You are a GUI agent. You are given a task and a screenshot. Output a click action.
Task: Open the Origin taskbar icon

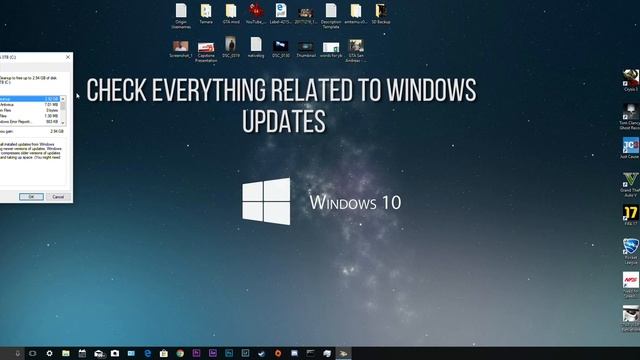pyautogui.click(x=278, y=353)
